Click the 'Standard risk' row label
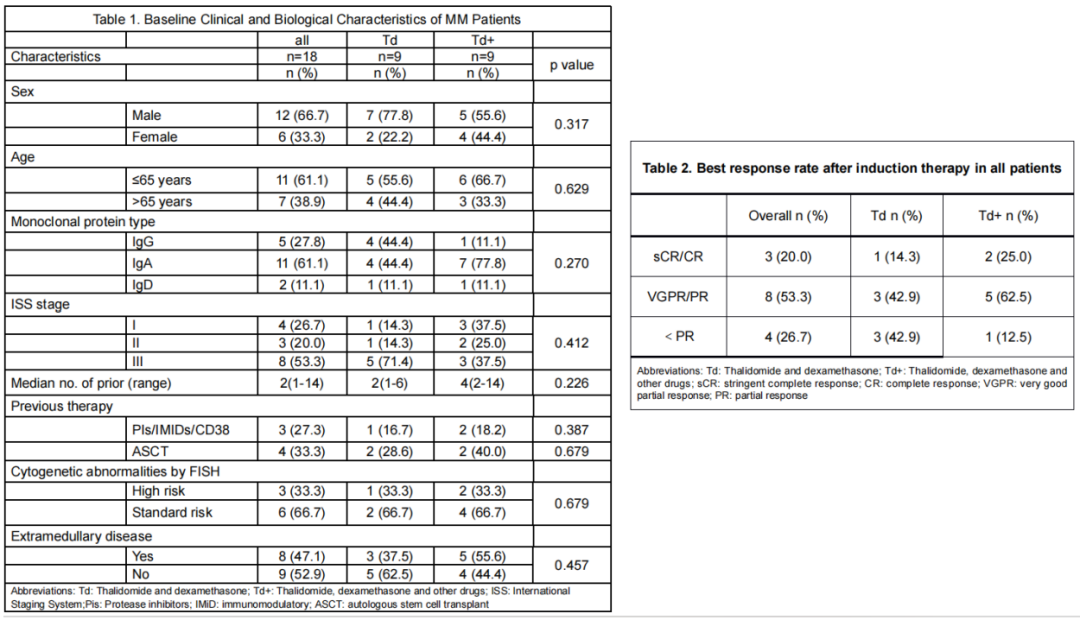 [x=172, y=513]
